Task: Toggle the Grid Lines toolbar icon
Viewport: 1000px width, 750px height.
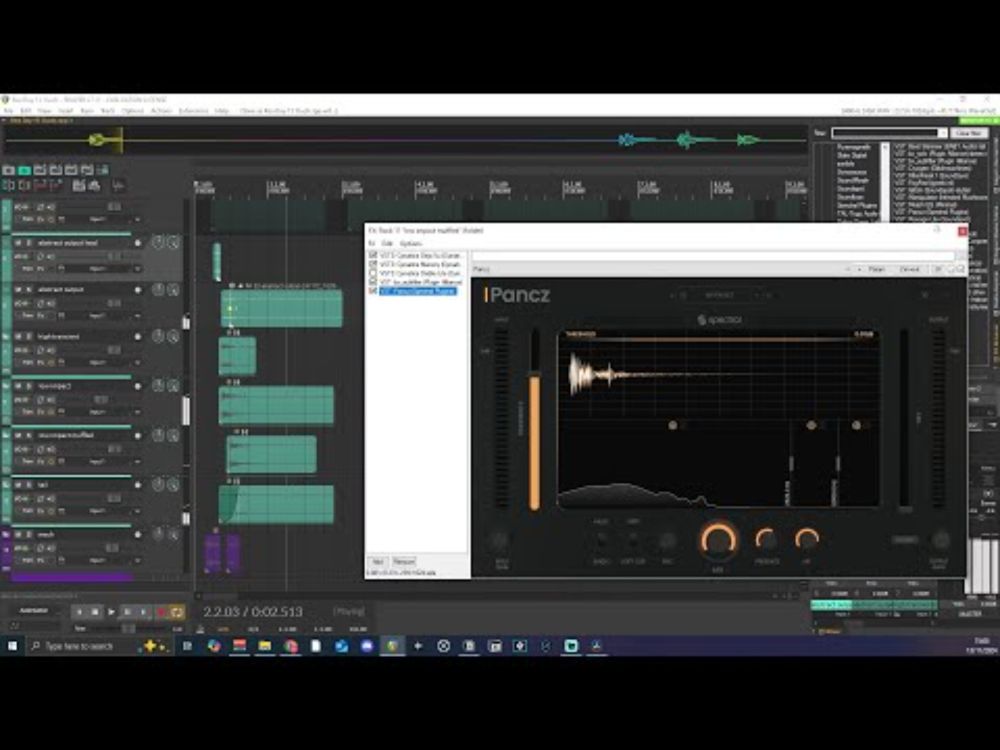Action: tap(79, 186)
